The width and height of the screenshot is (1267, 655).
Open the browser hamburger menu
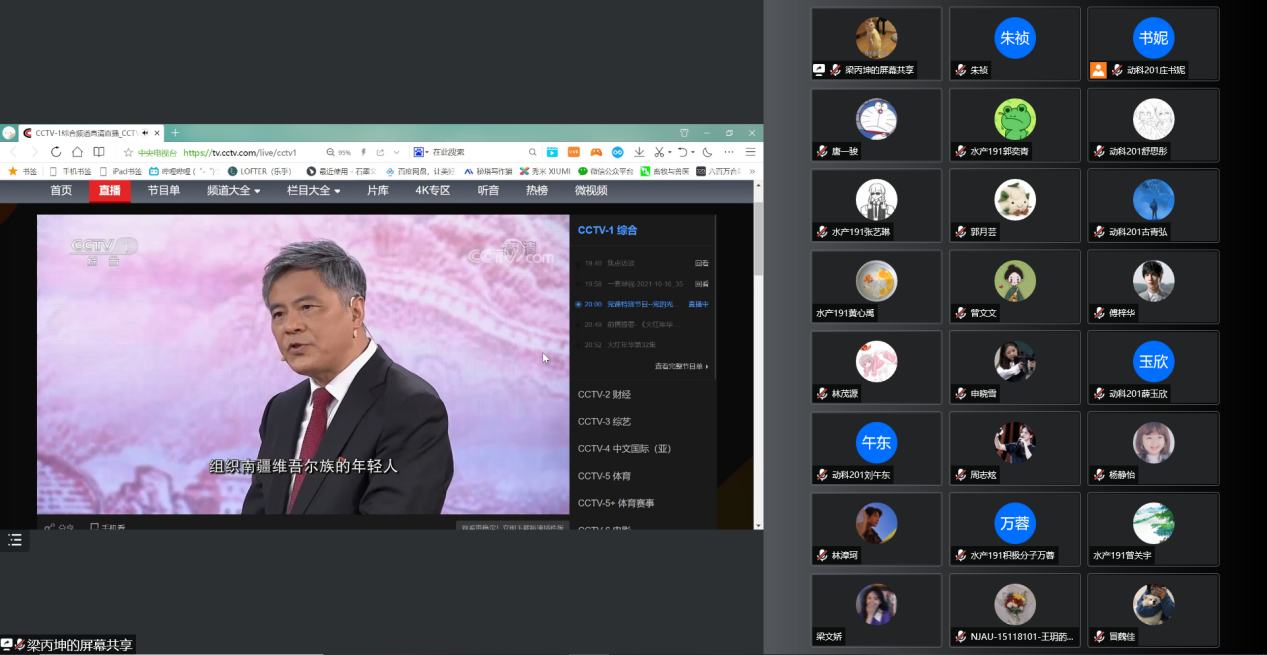(x=750, y=152)
